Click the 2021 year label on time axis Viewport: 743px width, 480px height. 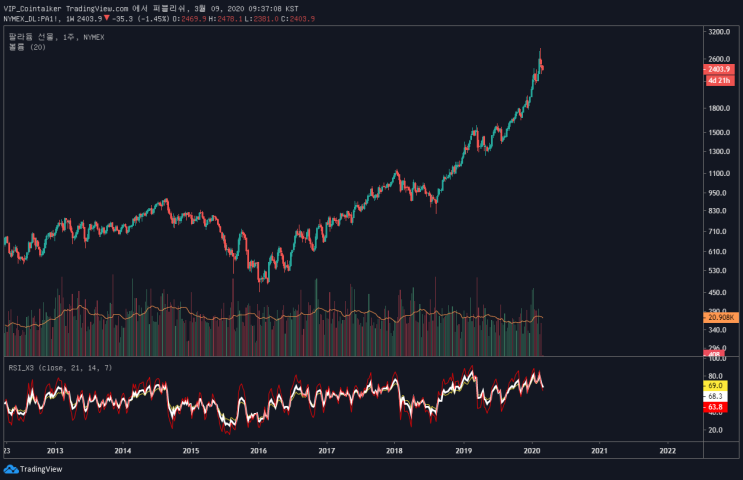599,451
